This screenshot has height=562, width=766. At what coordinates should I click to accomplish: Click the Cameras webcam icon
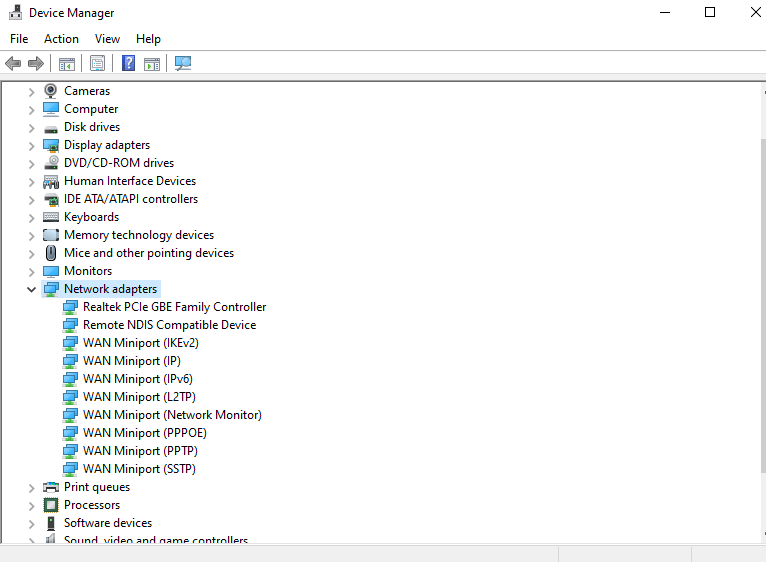tap(50, 91)
